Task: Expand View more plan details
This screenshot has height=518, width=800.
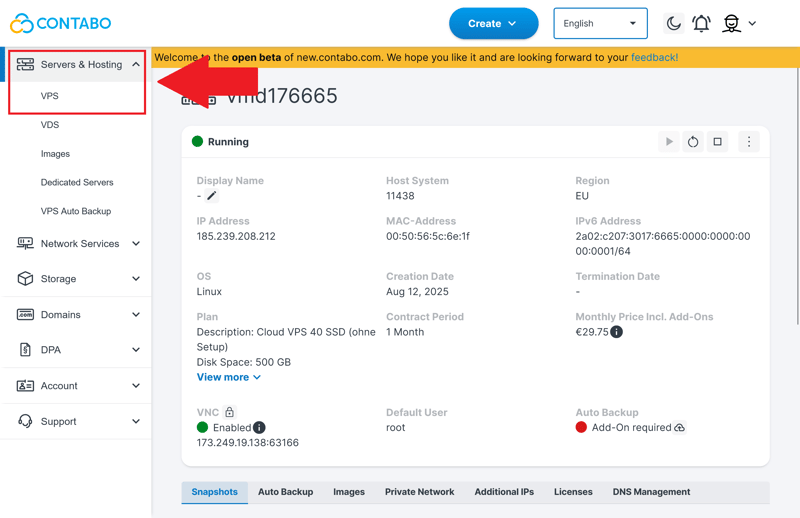Action: point(228,377)
